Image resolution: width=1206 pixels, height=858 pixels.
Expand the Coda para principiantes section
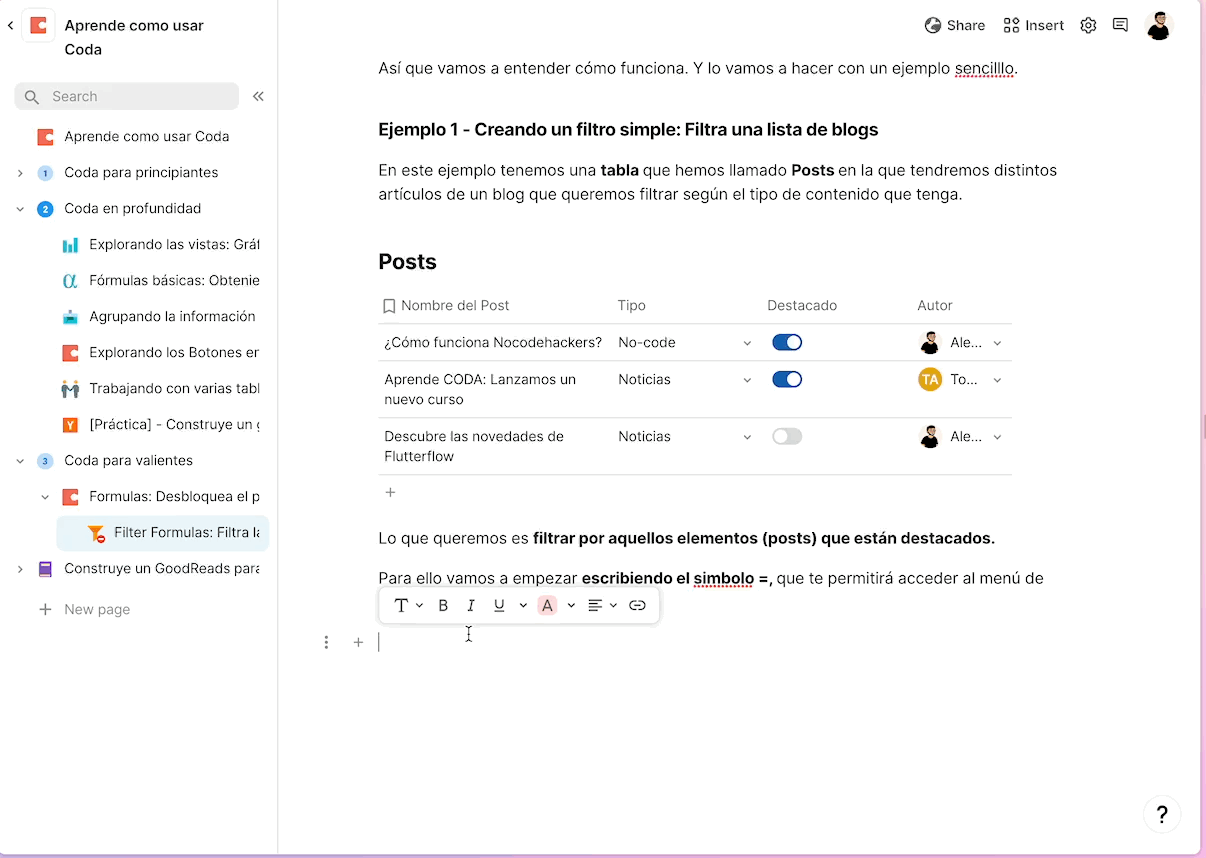20,173
